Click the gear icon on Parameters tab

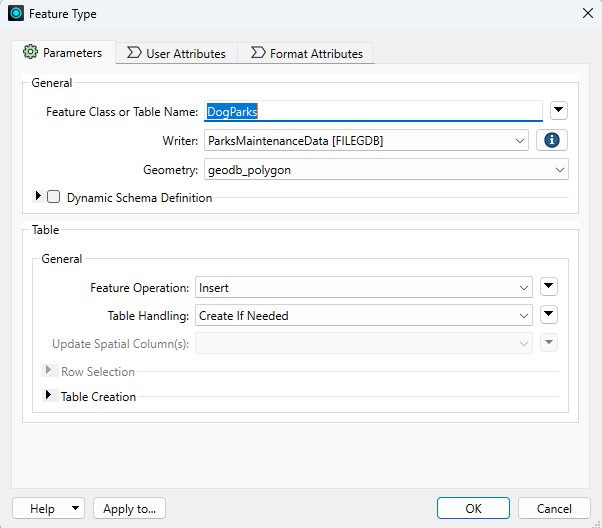tap(30, 53)
